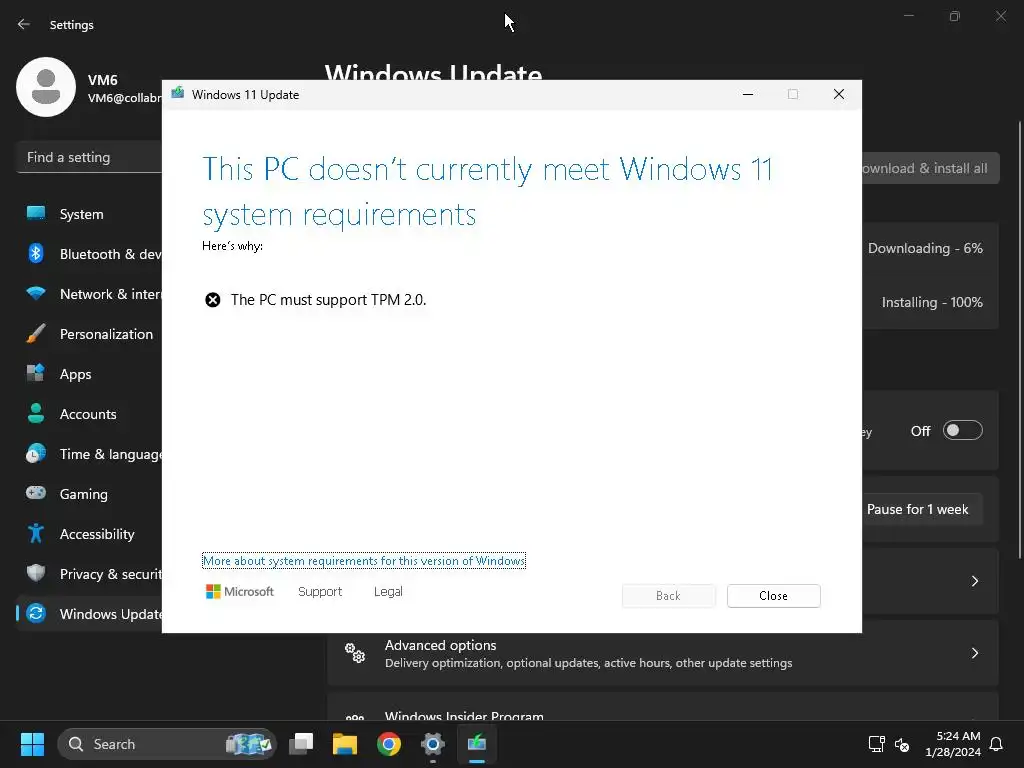Click the muted volume tray icon

(x=902, y=744)
